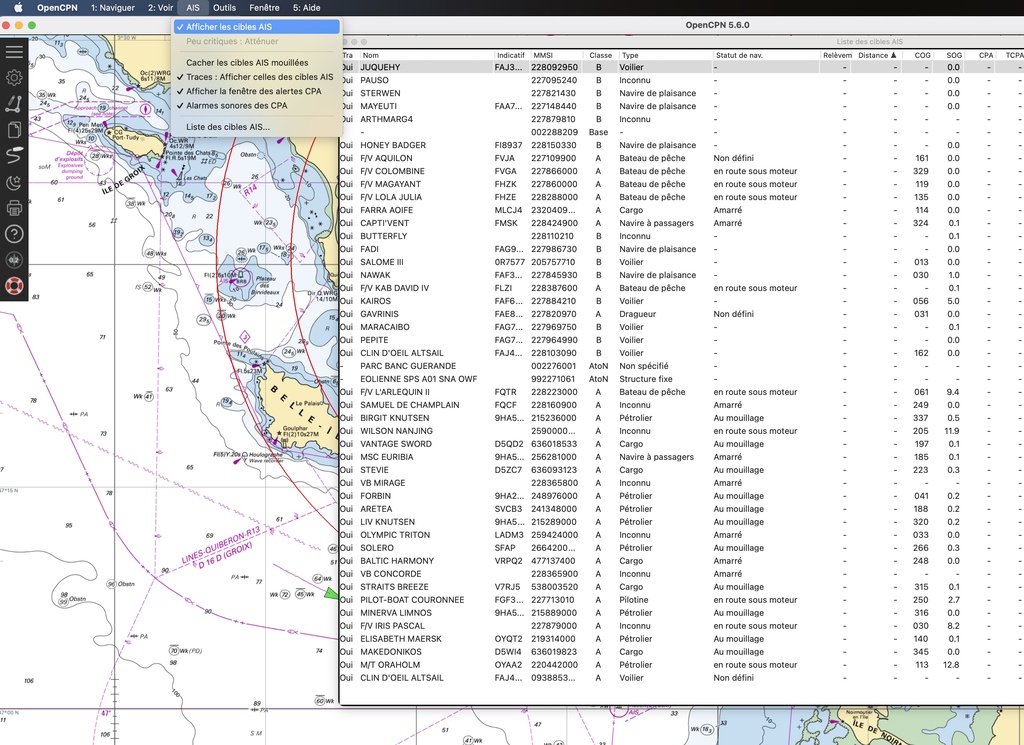Select the HONEY BADGER target row
Screen dimensions: 1024x745
click(682, 145)
